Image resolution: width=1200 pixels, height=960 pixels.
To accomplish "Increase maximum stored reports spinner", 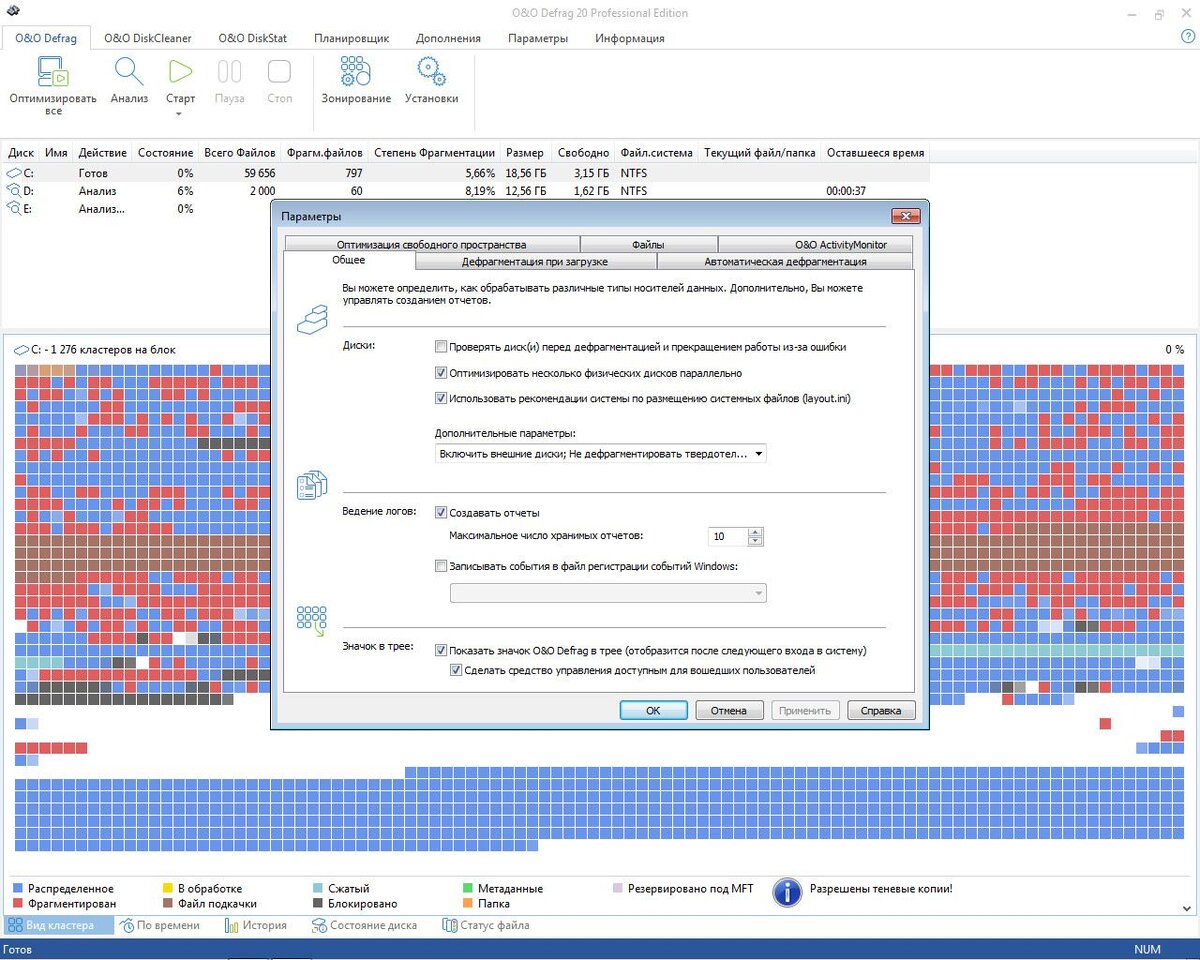I will [x=755, y=532].
